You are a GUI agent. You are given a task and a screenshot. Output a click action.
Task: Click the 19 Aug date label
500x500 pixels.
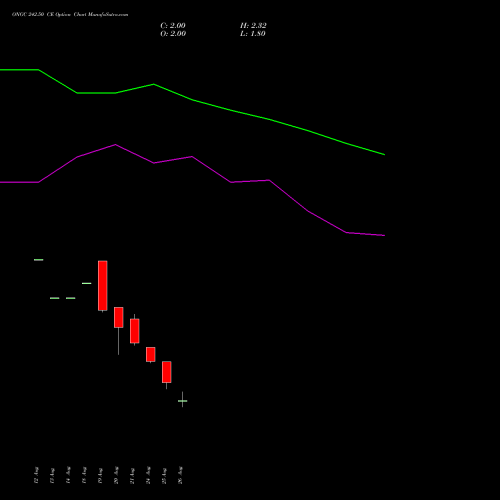coord(100,475)
